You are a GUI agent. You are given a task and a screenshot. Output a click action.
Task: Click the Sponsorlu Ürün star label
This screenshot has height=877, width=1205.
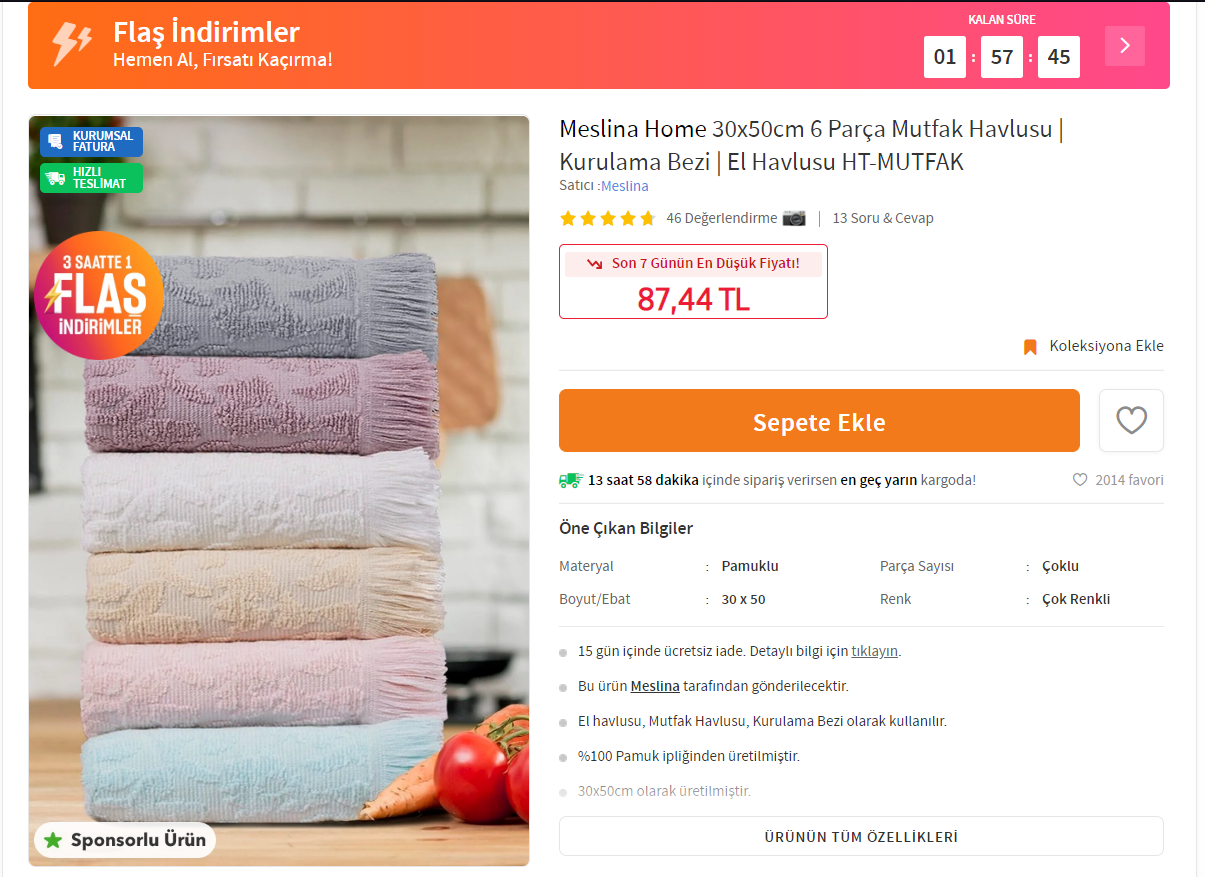(x=125, y=840)
